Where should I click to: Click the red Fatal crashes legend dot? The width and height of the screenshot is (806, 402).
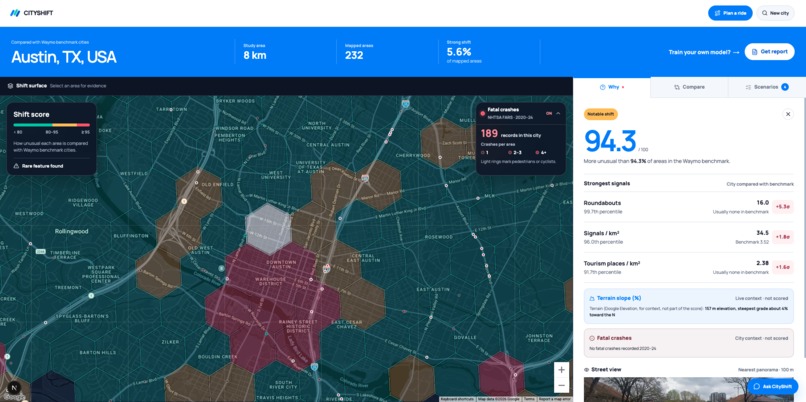click(x=483, y=113)
